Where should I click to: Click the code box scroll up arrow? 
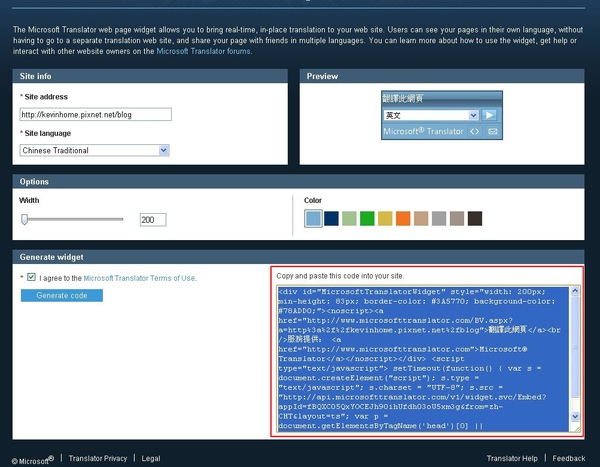[x=575, y=291]
